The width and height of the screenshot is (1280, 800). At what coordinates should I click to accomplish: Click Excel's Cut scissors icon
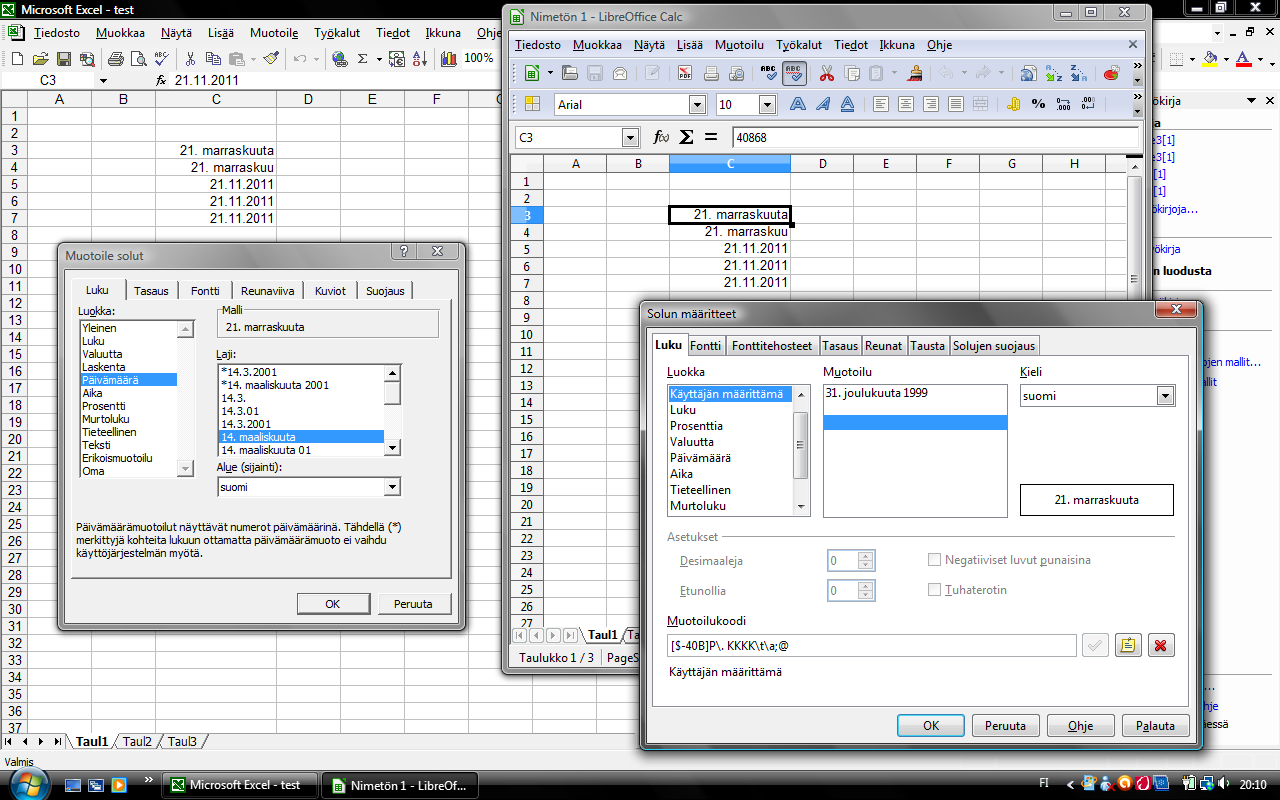[x=191, y=59]
